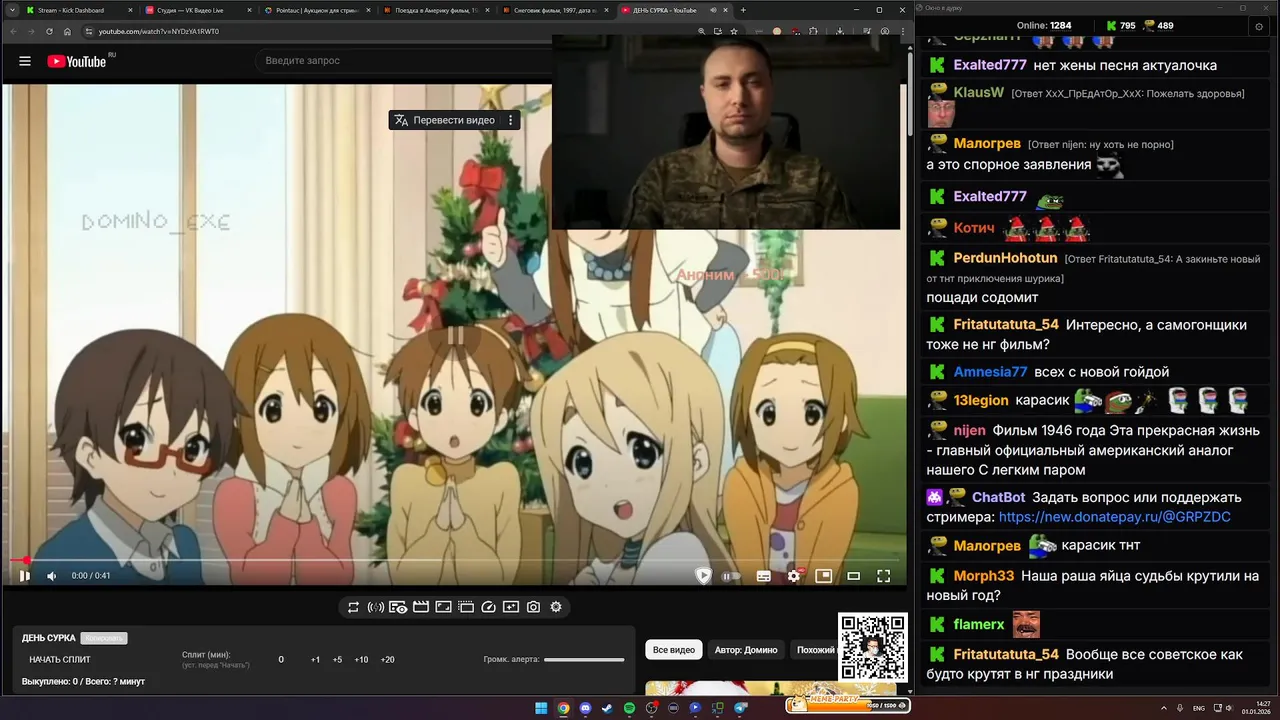Click the add-to-playlist plus icon in the enhancer toolbar
The width and height of the screenshot is (1280, 720).
(x=511, y=607)
